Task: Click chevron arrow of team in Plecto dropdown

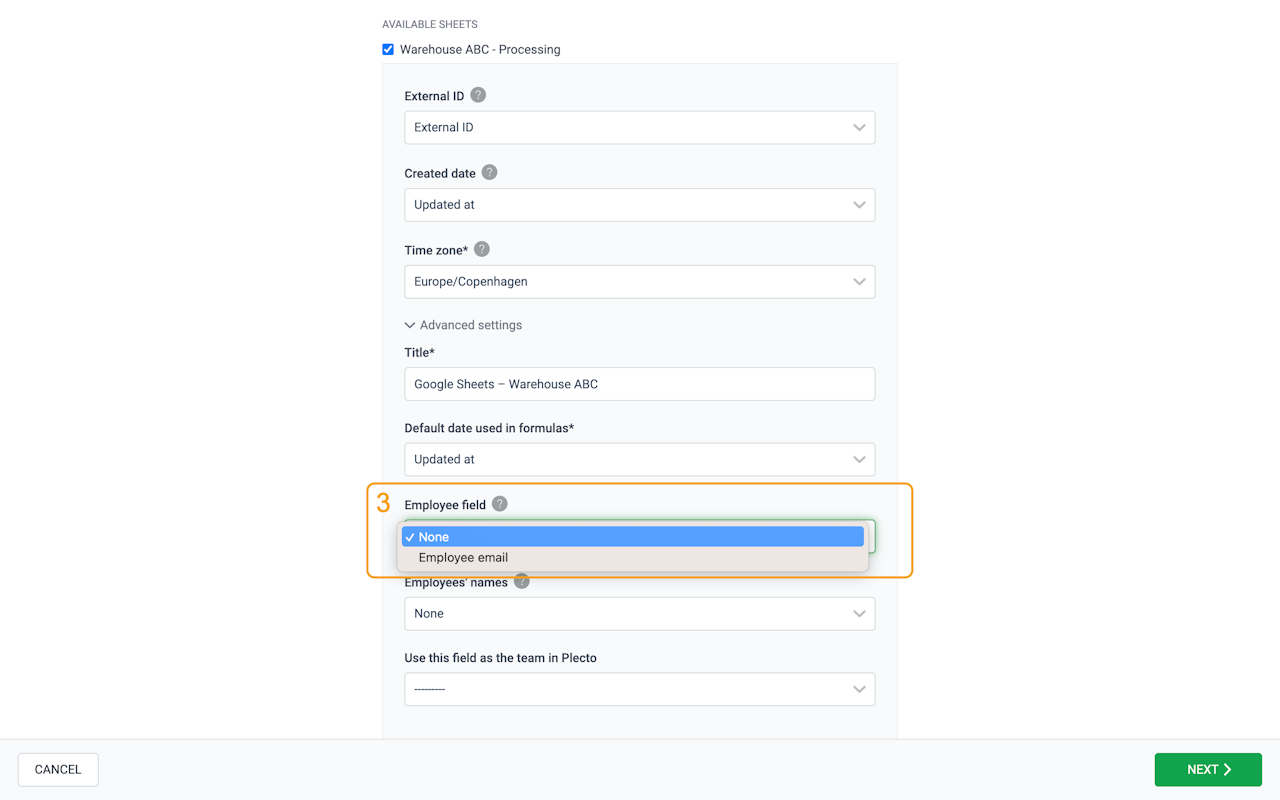Action: pyautogui.click(x=859, y=689)
